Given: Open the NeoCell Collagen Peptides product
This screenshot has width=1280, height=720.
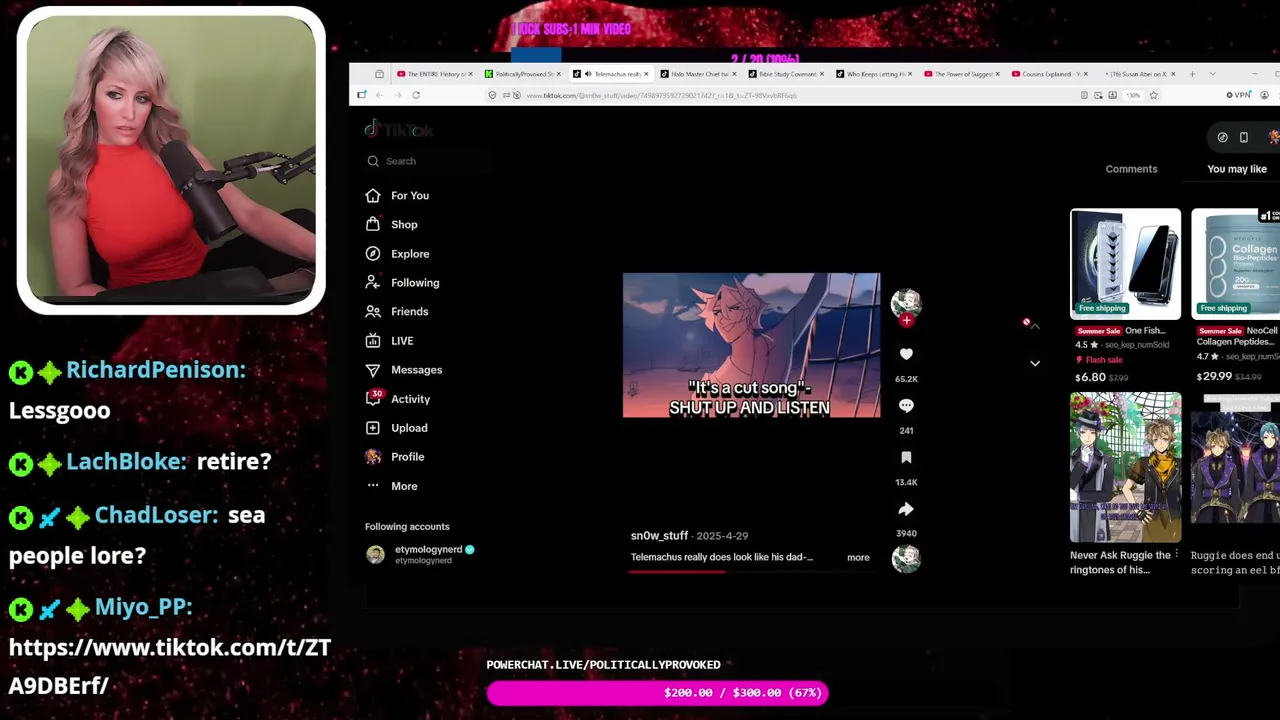Looking at the screenshot, I should coord(1236,296).
